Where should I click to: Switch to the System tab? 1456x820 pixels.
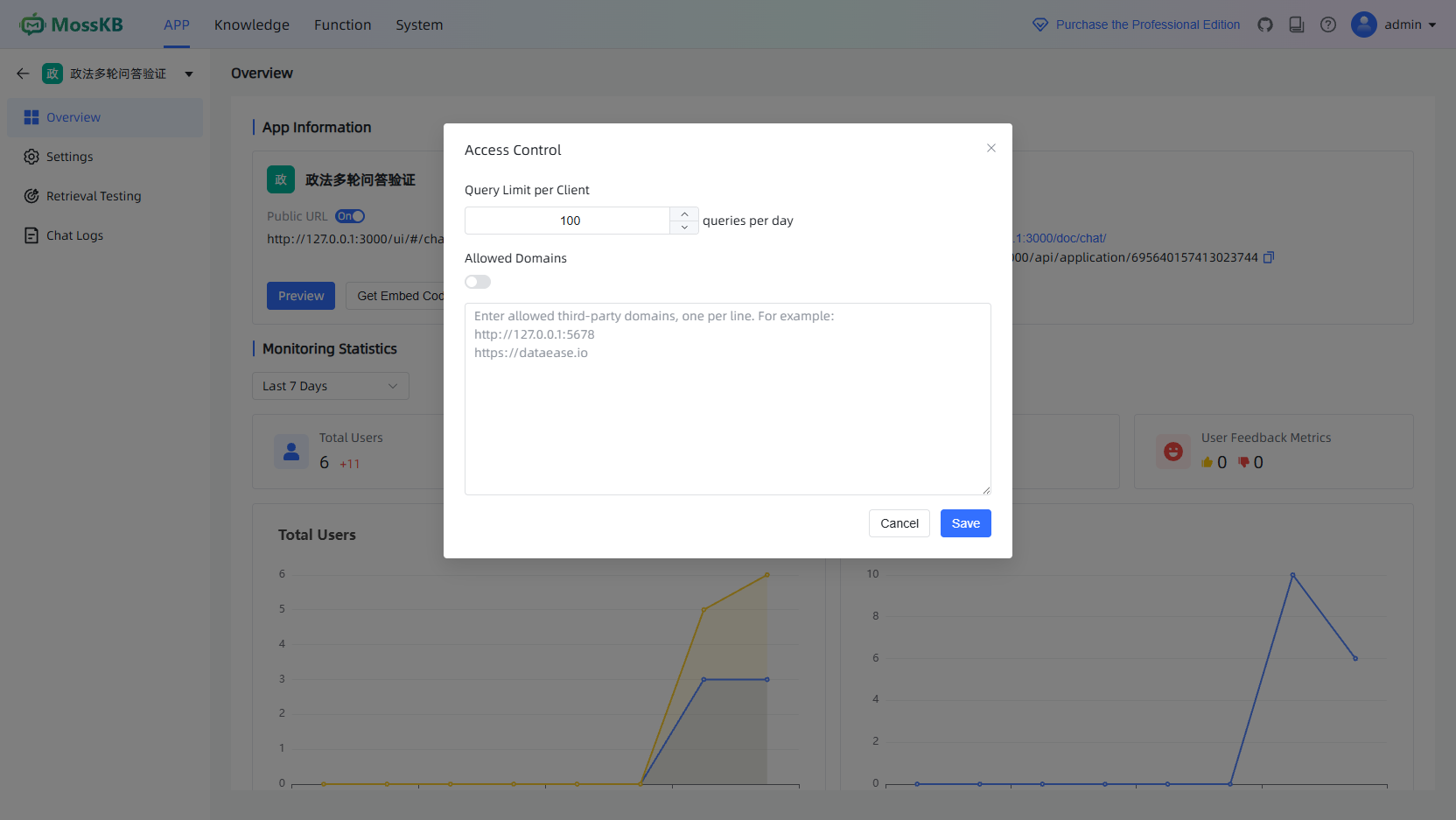[x=419, y=25]
